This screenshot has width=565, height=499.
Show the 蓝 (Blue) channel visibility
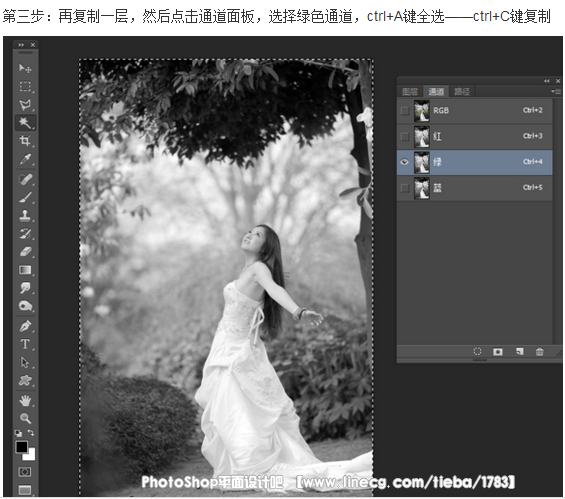(x=405, y=188)
